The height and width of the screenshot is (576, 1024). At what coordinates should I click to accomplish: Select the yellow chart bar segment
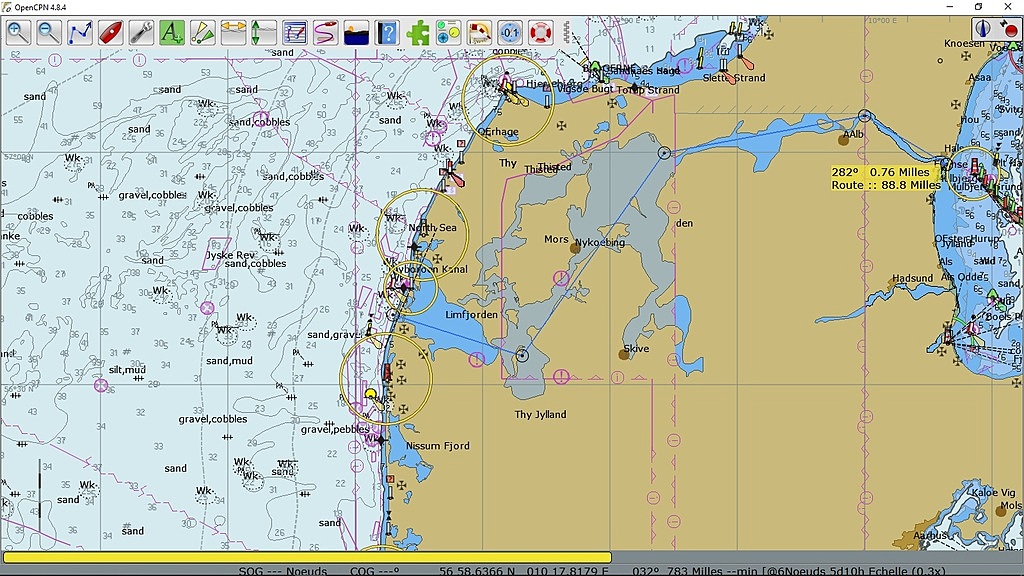click(x=307, y=558)
